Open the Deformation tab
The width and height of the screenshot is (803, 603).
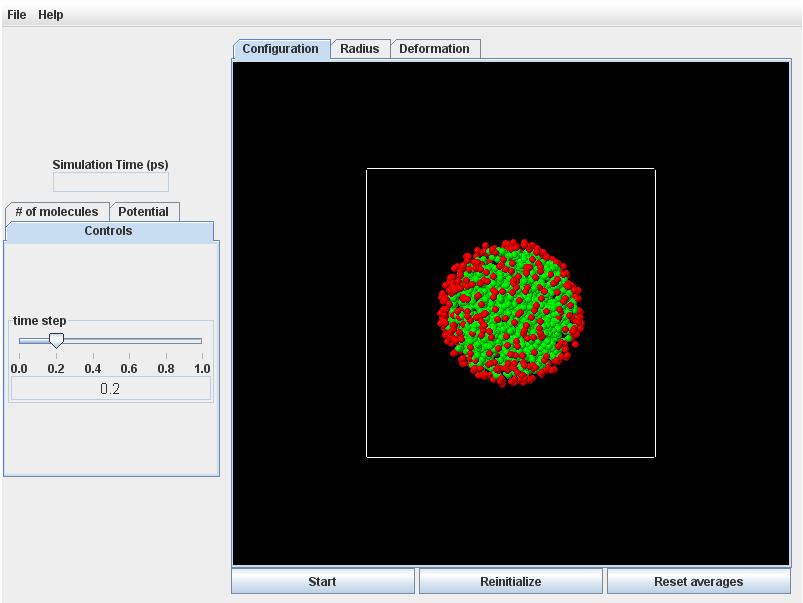pyautogui.click(x=434, y=49)
